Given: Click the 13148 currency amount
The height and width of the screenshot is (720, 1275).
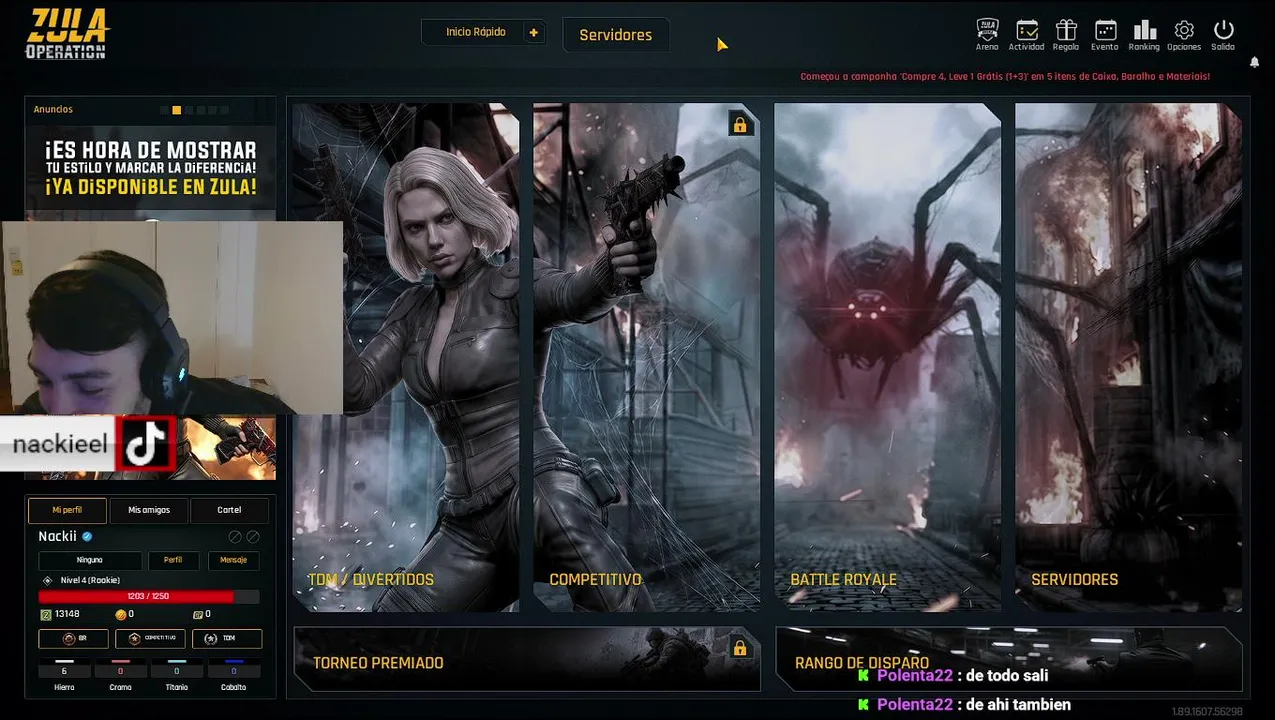Looking at the screenshot, I should coord(67,614).
